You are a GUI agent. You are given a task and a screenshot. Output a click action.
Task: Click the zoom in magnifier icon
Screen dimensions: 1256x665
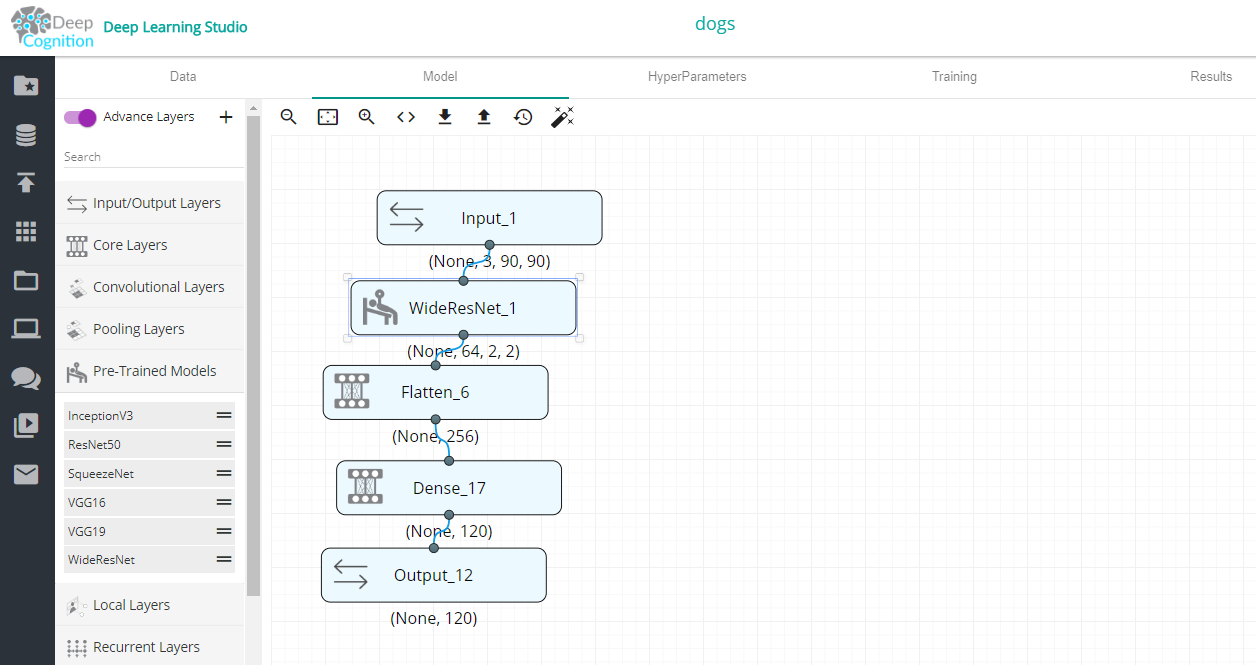click(x=367, y=117)
